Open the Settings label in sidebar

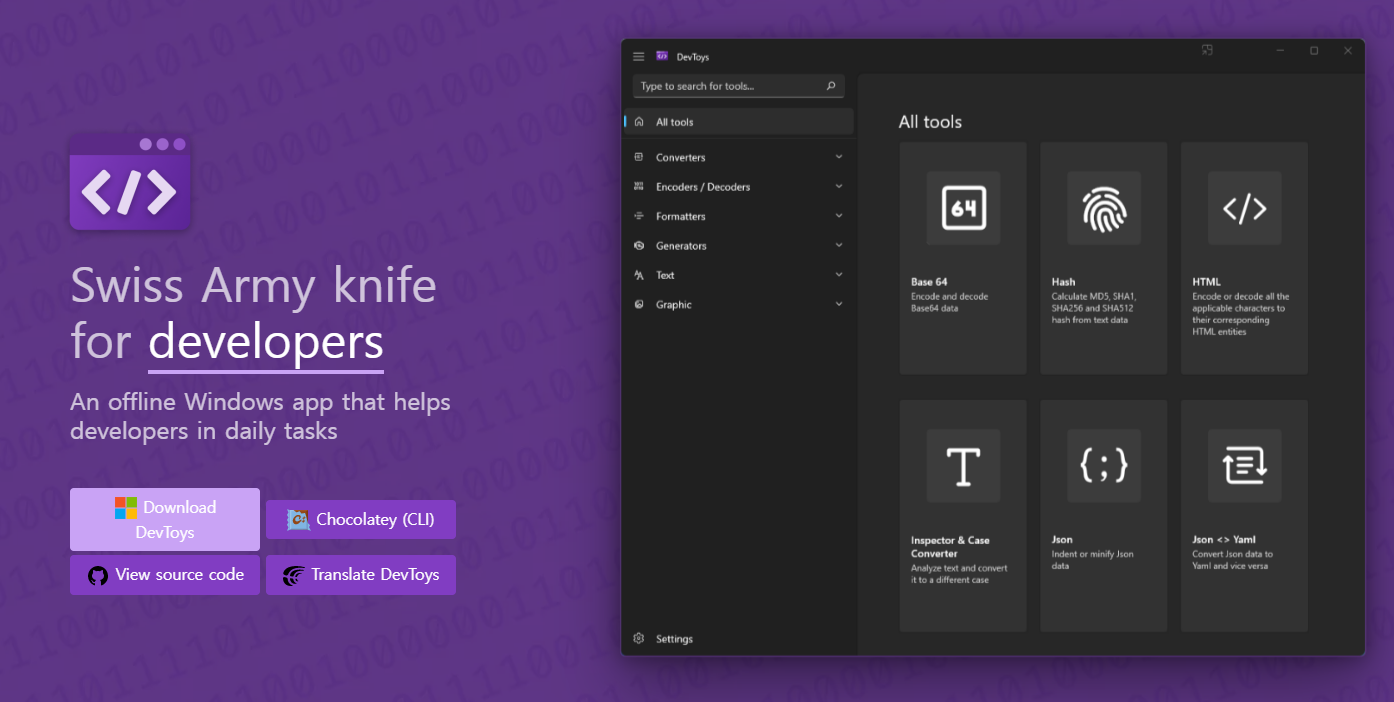(x=674, y=639)
